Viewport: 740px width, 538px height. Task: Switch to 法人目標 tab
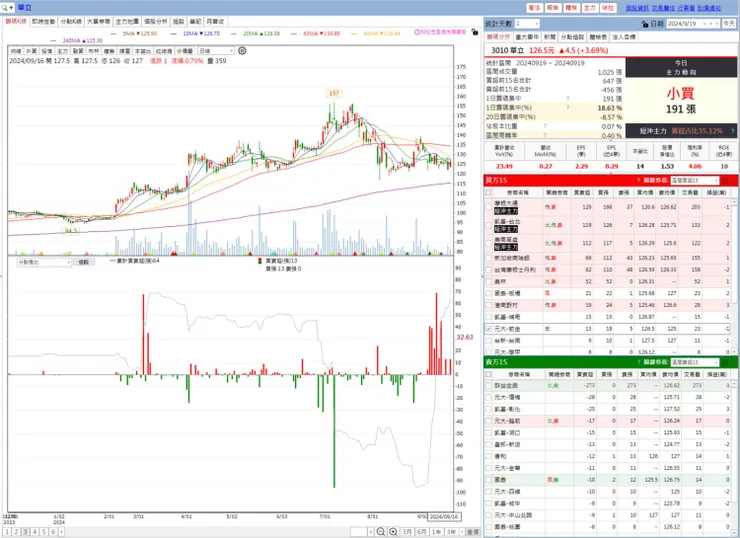point(624,37)
